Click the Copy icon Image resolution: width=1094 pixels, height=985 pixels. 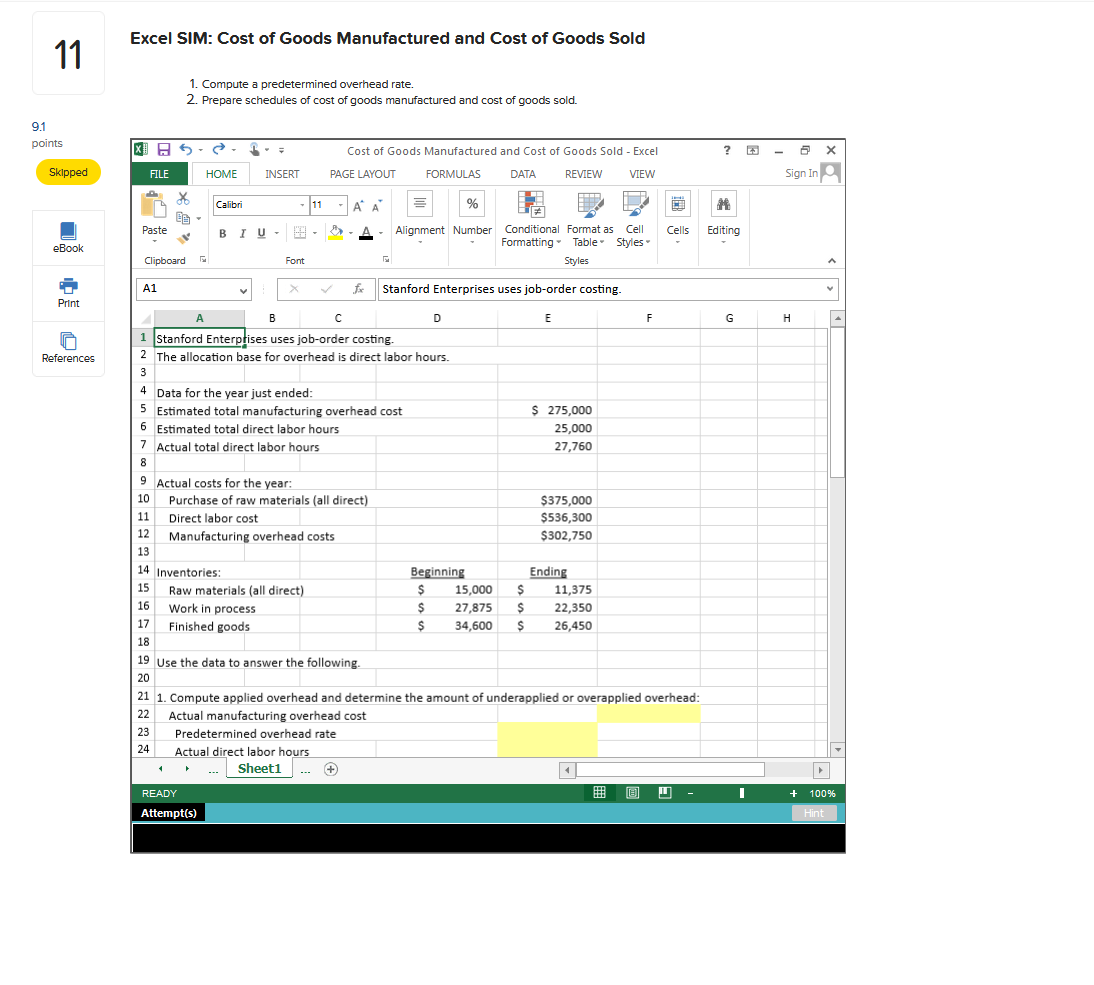[183, 218]
